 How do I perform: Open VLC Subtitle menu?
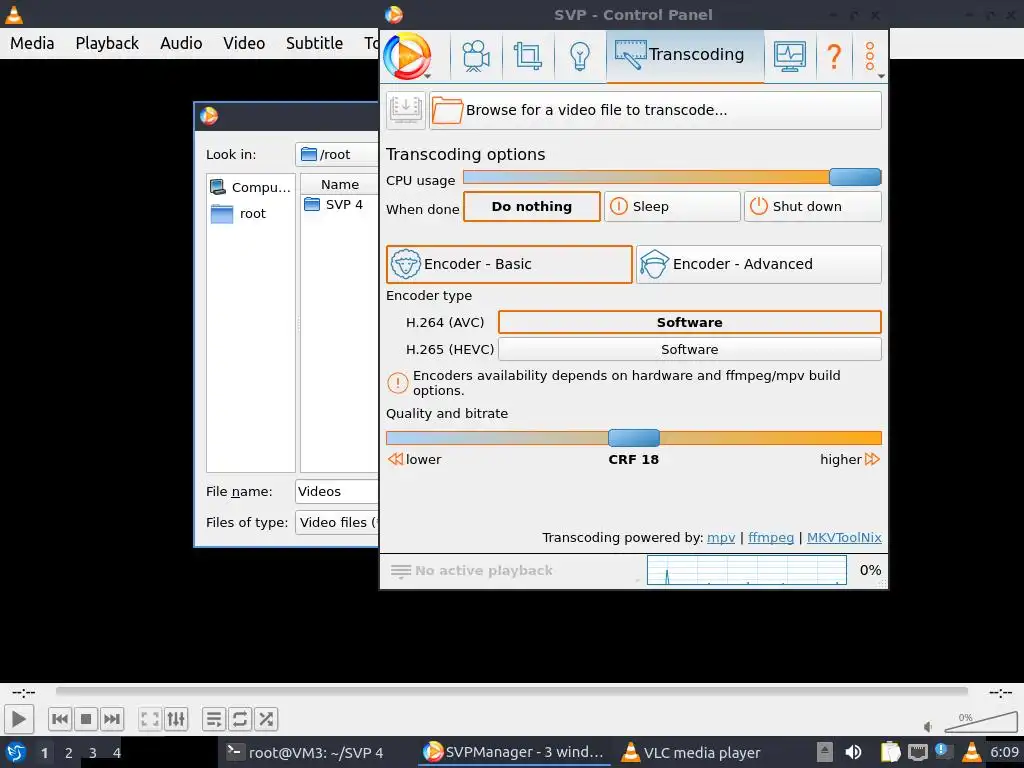(314, 43)
